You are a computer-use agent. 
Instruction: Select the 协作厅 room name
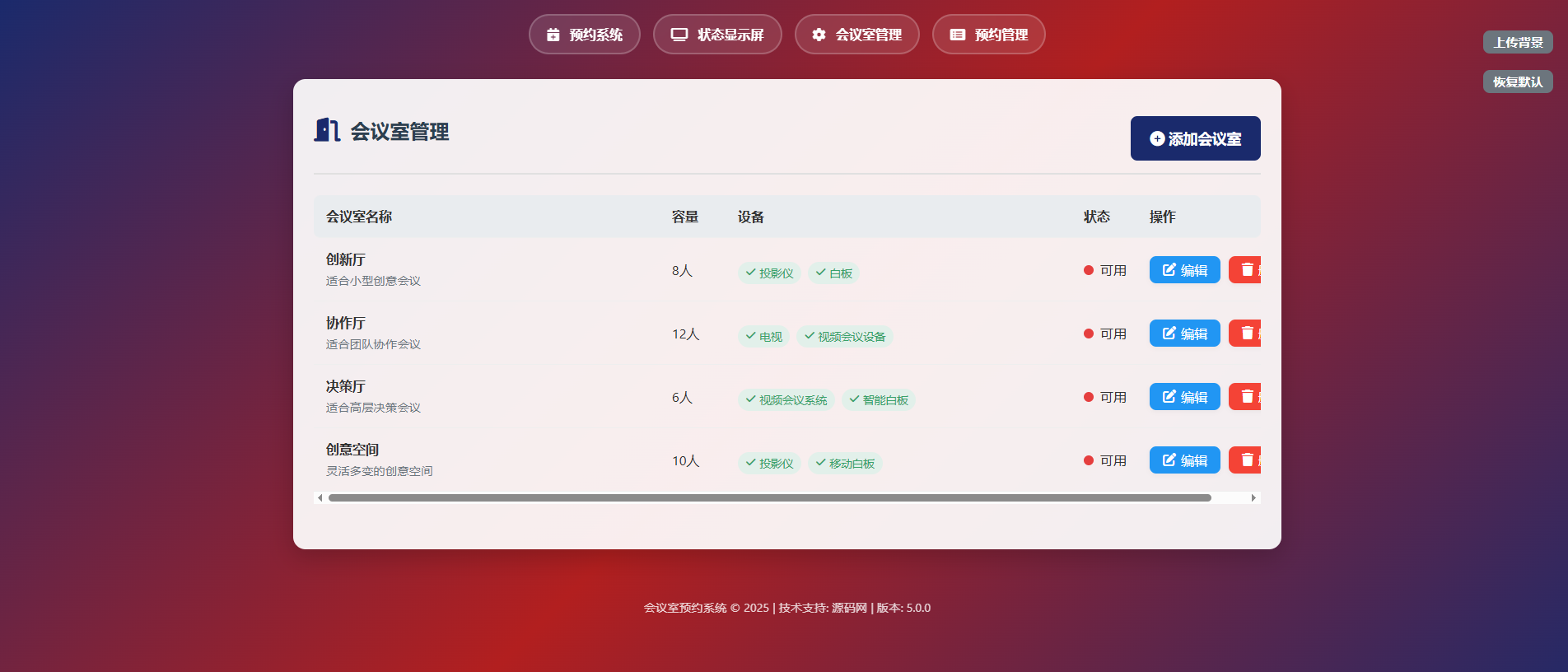[346, 323]
